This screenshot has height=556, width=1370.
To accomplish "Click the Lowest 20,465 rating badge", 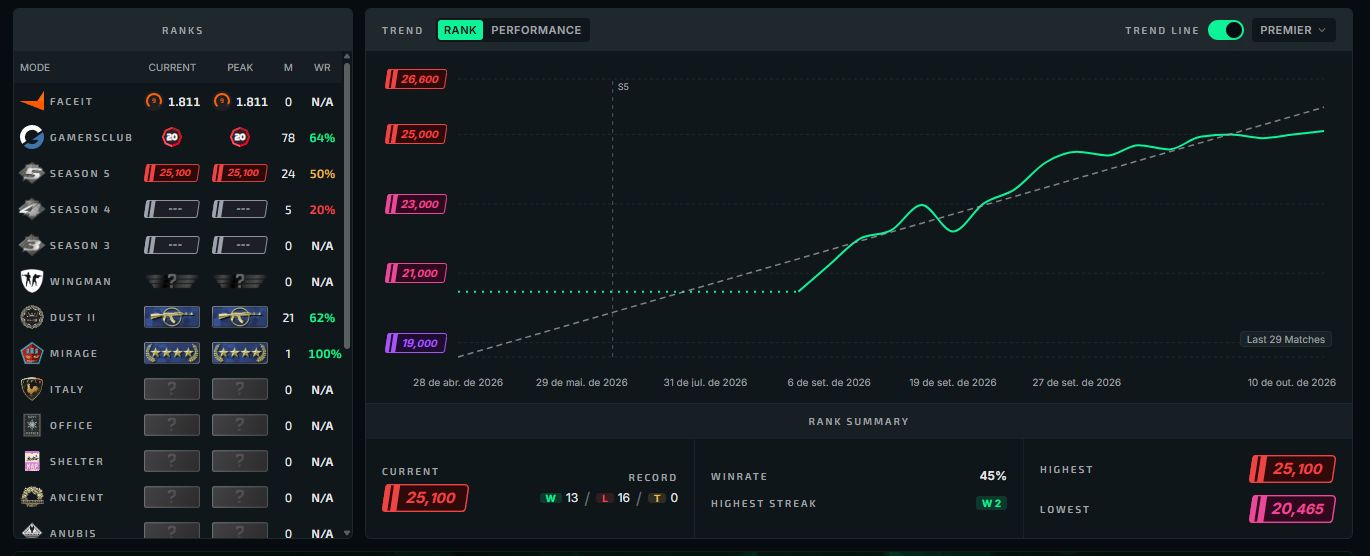I will [x=1292, y=509].
